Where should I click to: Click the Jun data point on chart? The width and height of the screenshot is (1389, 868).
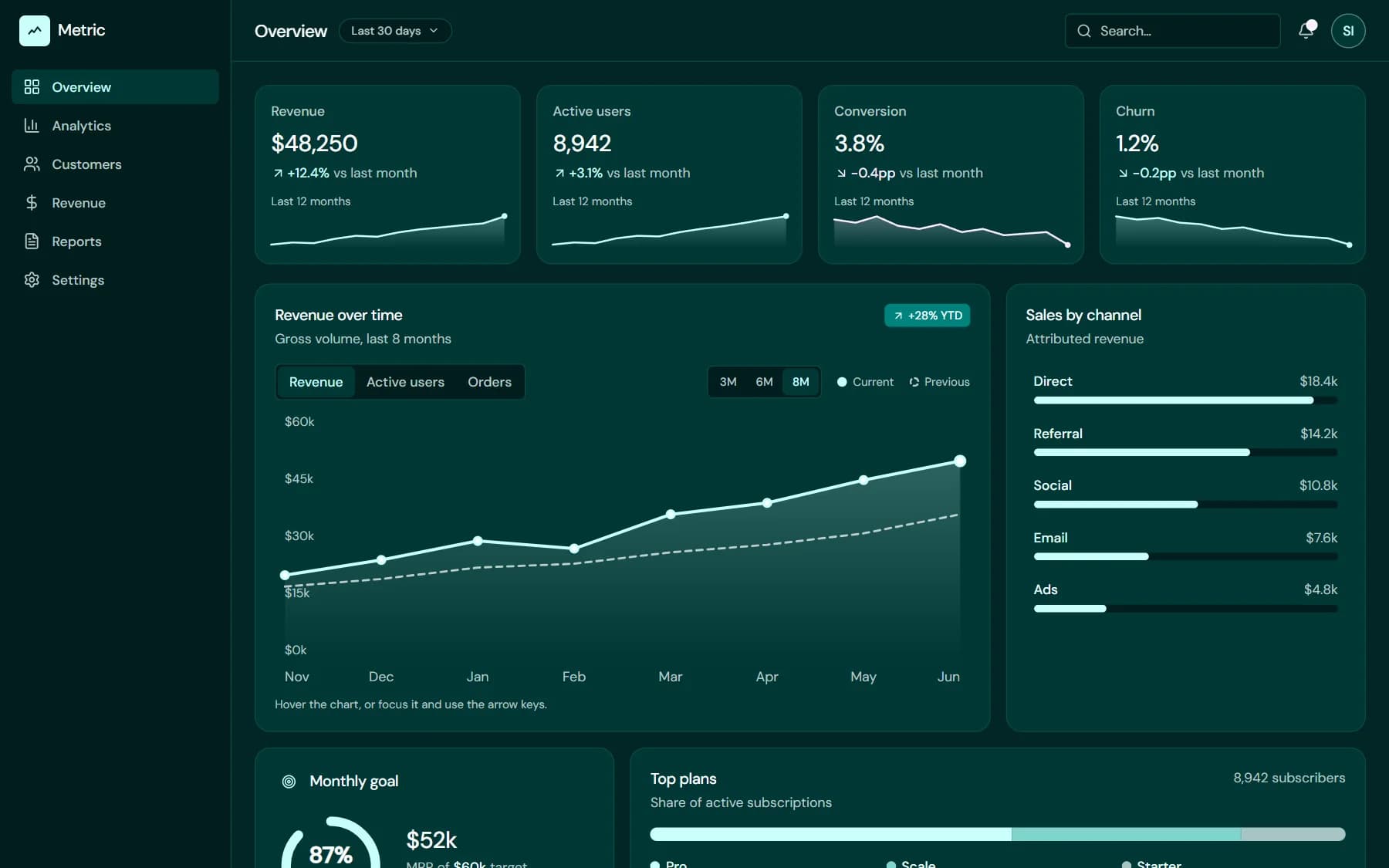(x=960, y=461)
